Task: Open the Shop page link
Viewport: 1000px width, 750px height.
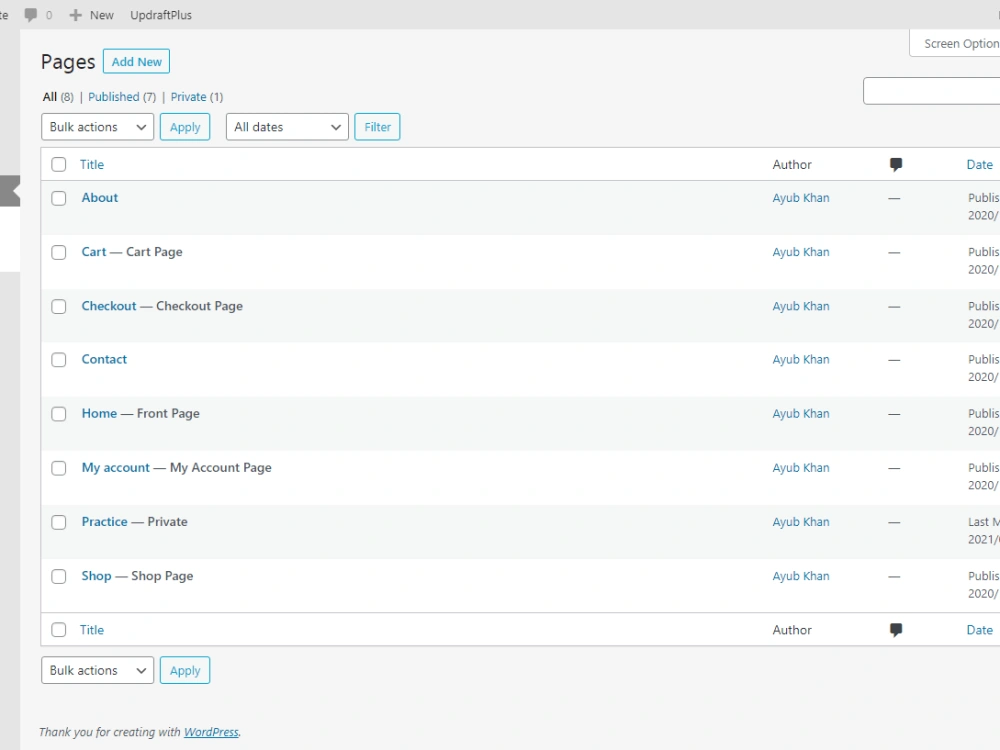Action: pyautogui.click(x=96, y=576)
